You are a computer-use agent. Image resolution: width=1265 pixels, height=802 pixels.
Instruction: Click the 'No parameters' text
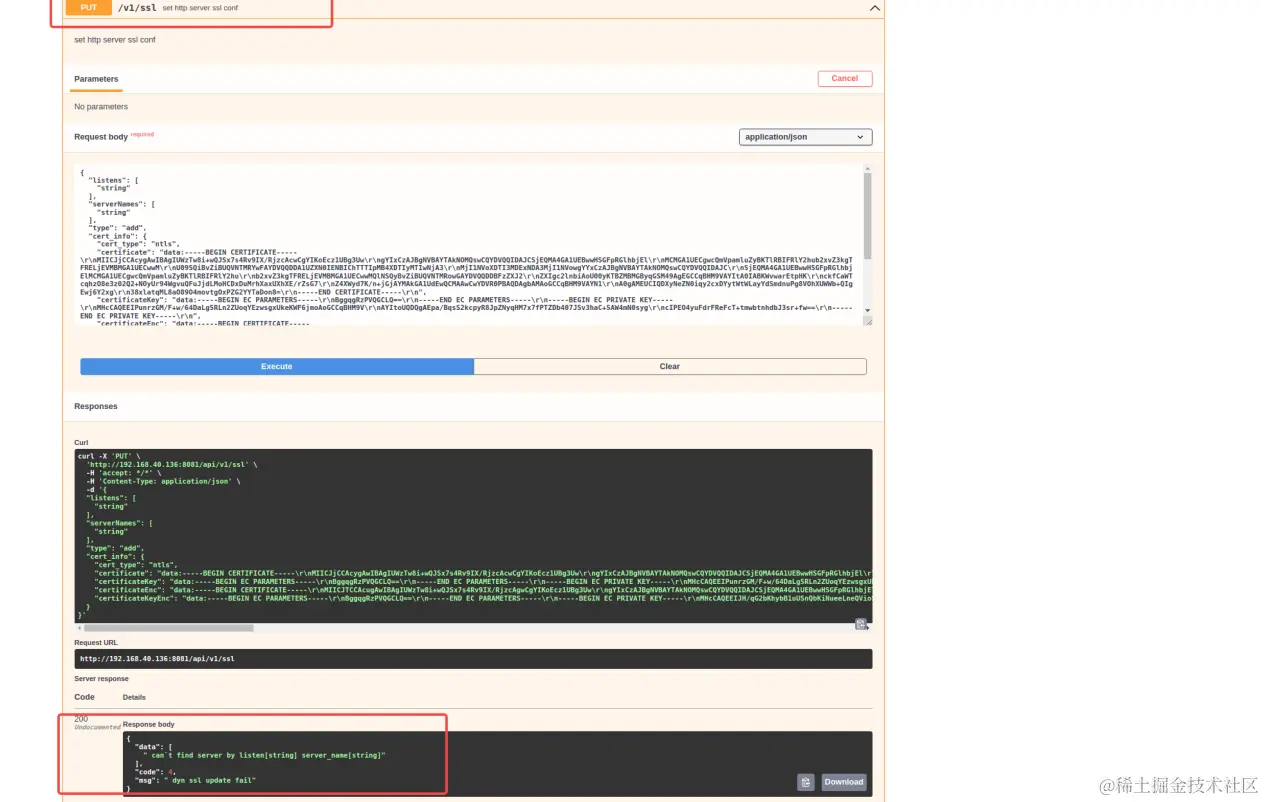[x=101, y=107]
